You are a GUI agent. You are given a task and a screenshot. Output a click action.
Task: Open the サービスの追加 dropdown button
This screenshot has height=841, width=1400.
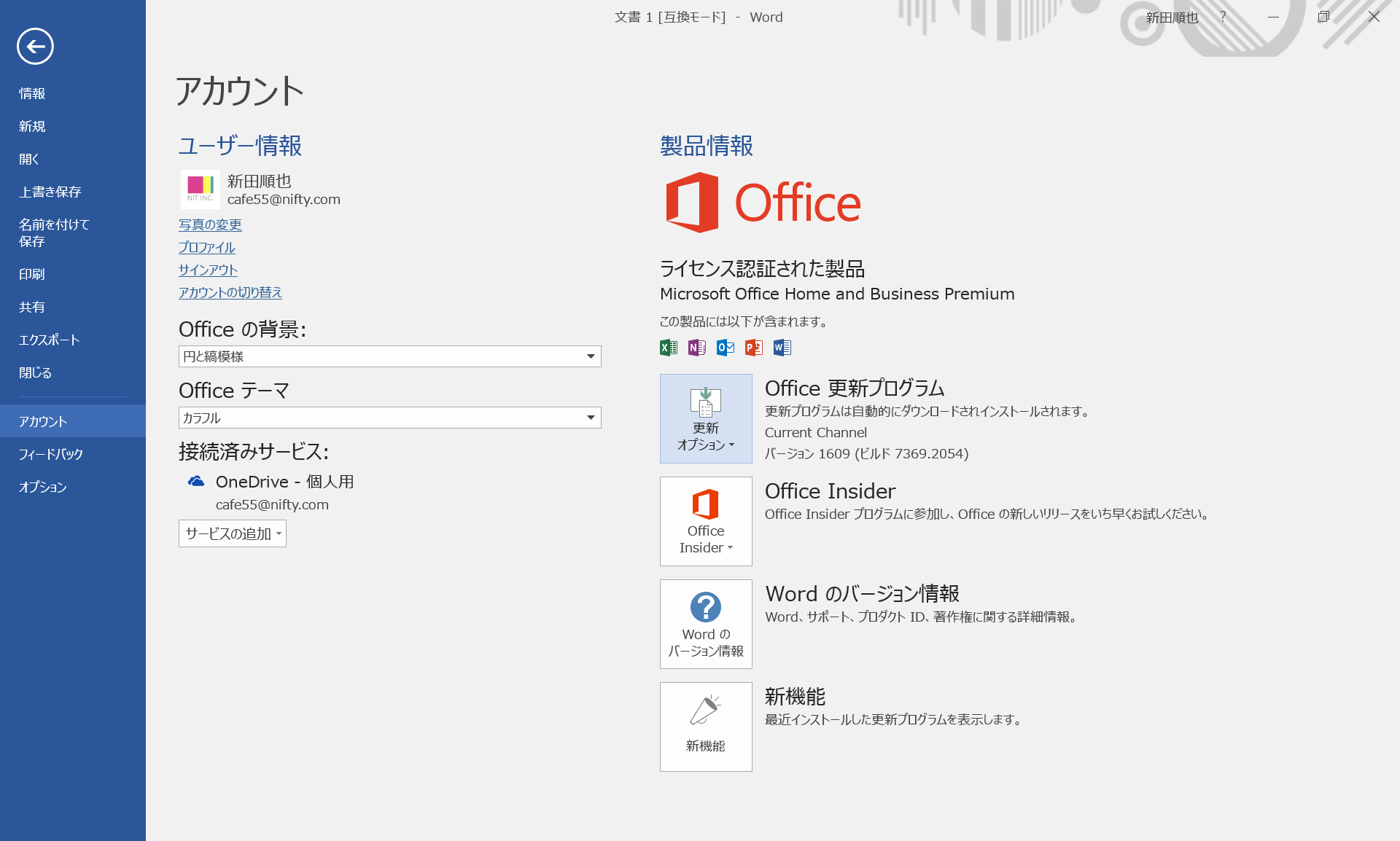tap(232, 533)
